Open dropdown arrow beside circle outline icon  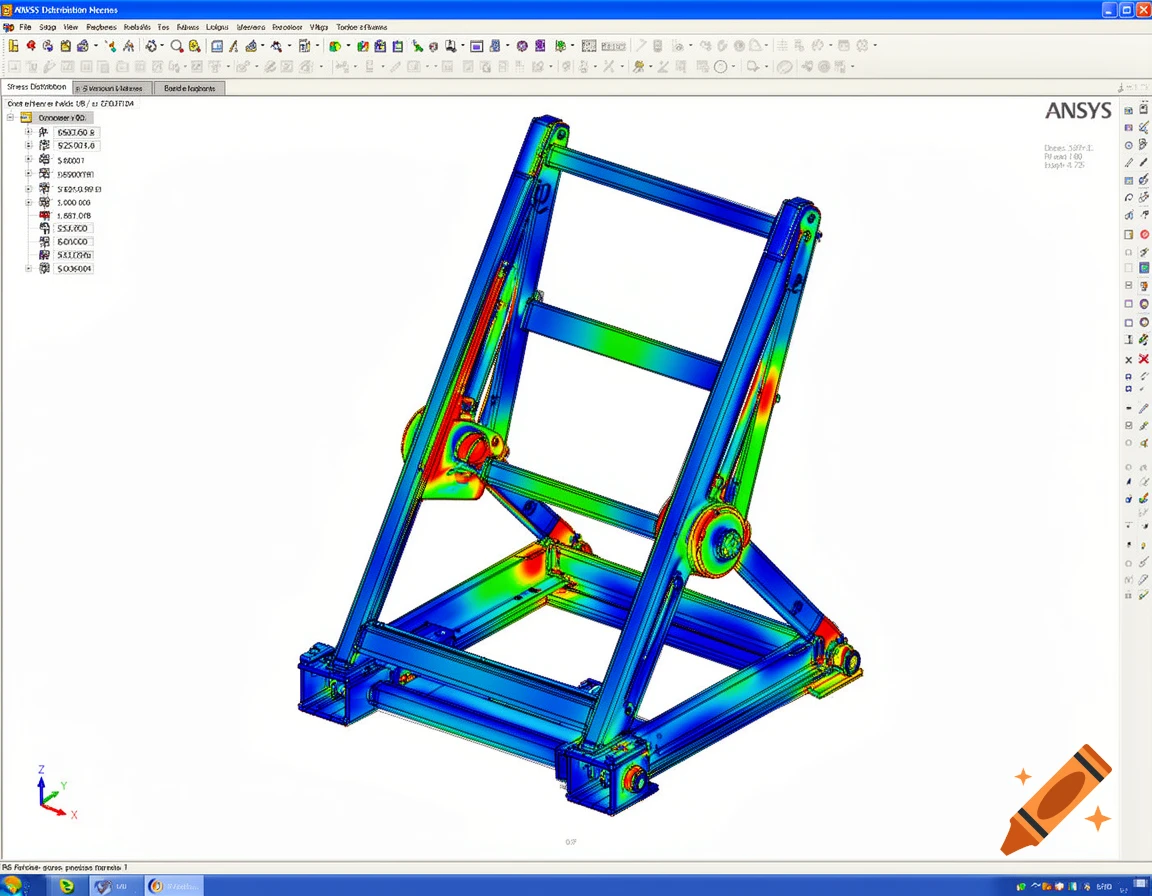(733, 67)
